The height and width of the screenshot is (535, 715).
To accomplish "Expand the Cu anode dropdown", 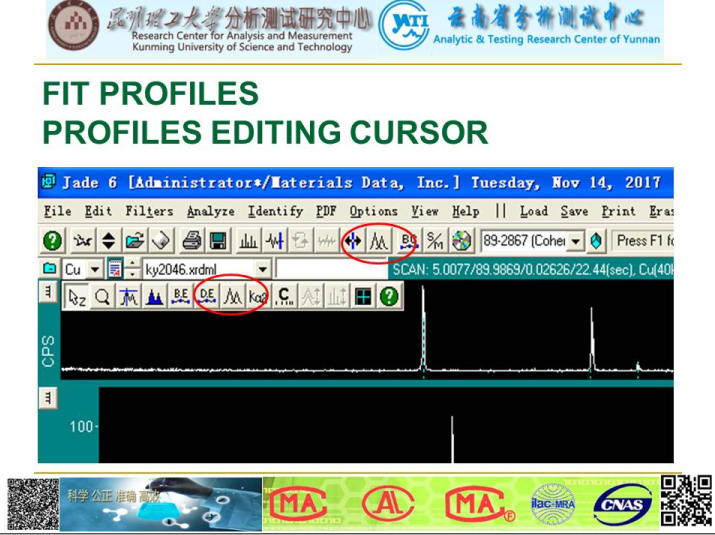I will coord(95,269).
